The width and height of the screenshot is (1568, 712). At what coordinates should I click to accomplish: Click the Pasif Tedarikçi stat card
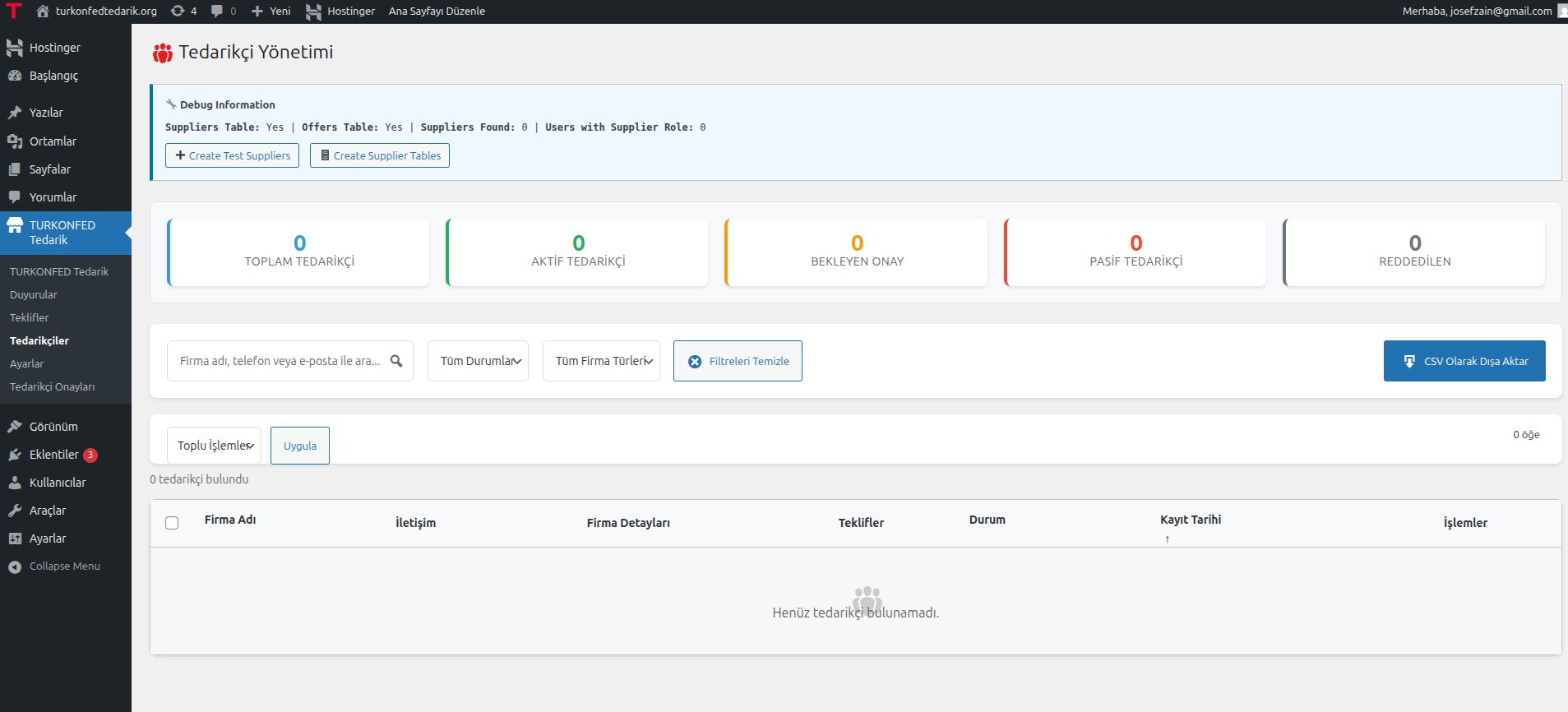pos(1135,252)
